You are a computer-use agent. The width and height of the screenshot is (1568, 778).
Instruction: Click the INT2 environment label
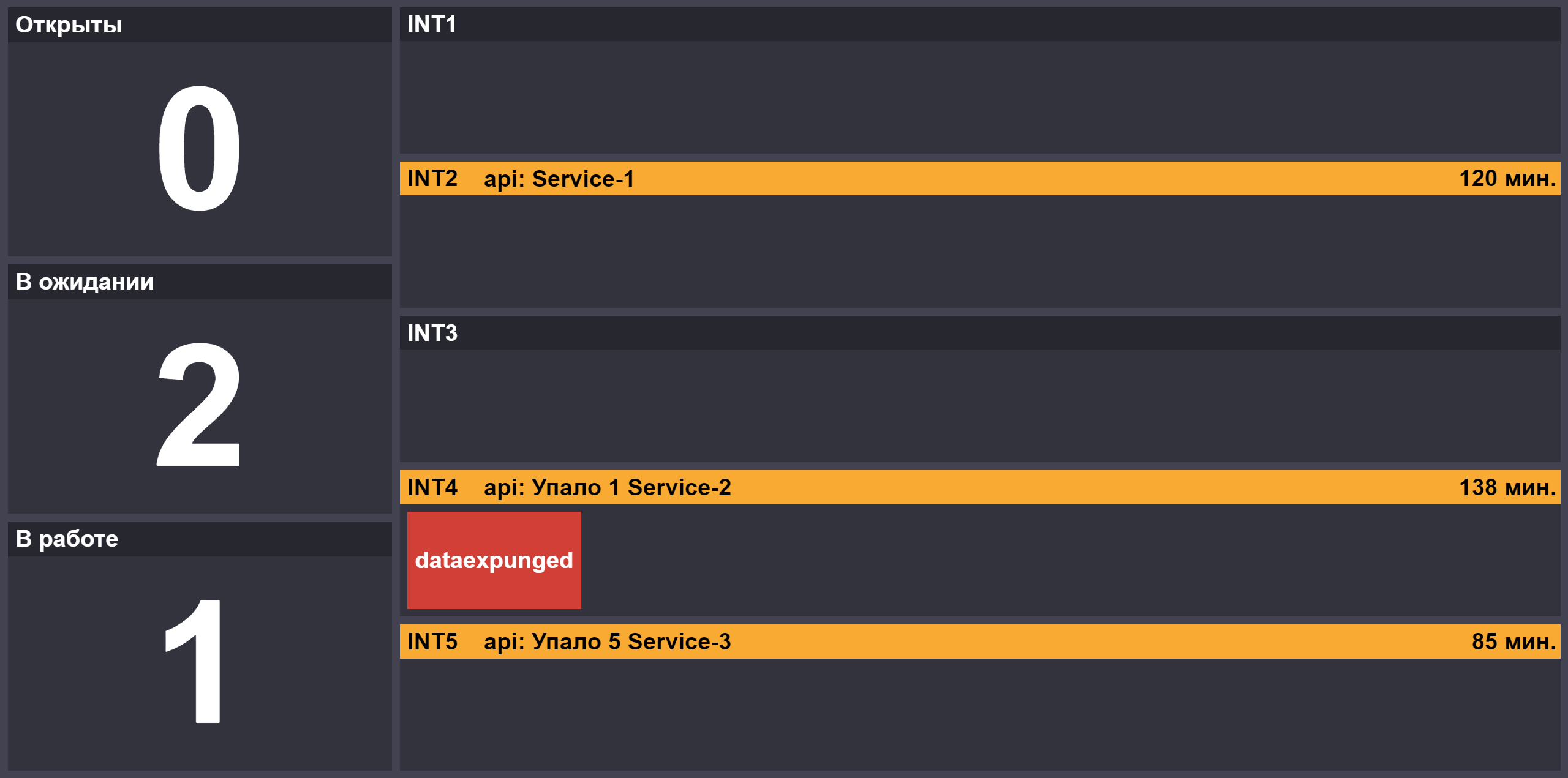432,179
